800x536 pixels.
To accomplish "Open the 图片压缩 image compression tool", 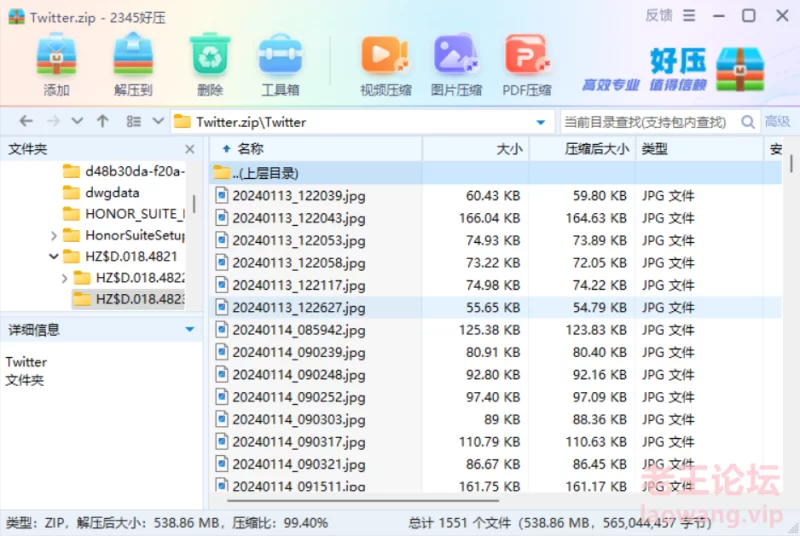I will (x=456, y=55).
